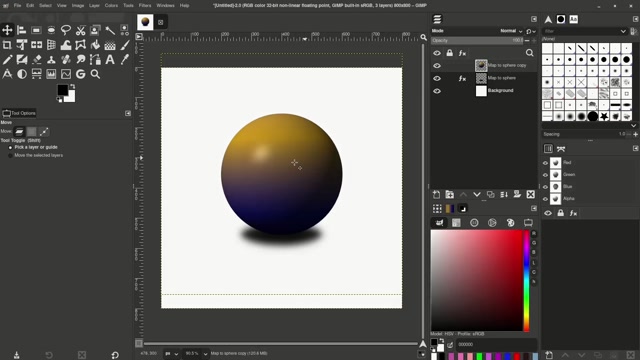The height and width of the screenshot is (360, 640).
Task: Select the Curves tool
Action: [66, 74]
